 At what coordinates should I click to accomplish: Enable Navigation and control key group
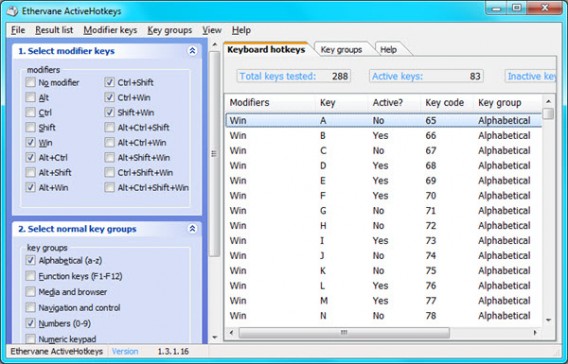[x=30, y=307]
